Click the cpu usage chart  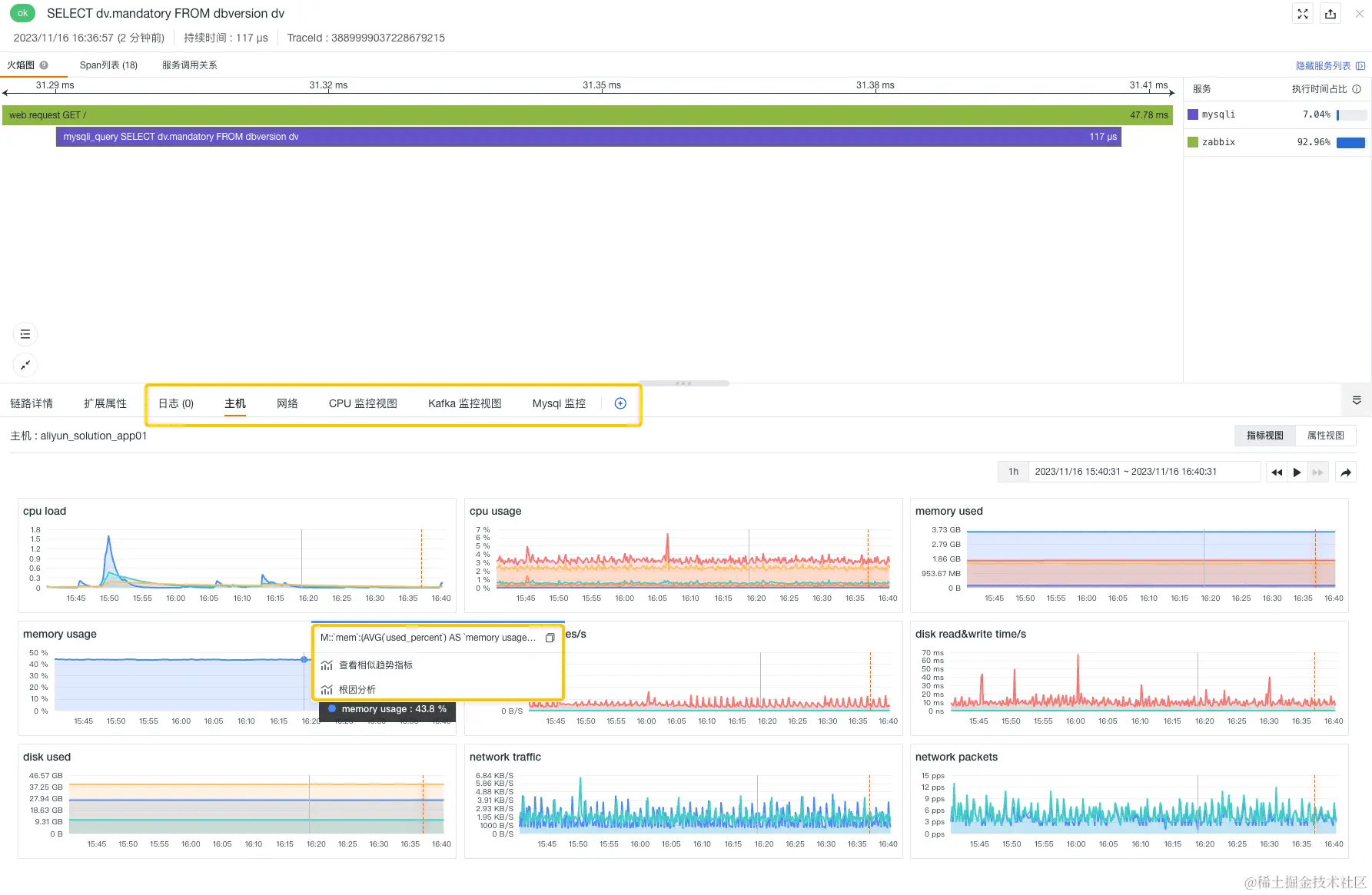click(x=683, y=555)
